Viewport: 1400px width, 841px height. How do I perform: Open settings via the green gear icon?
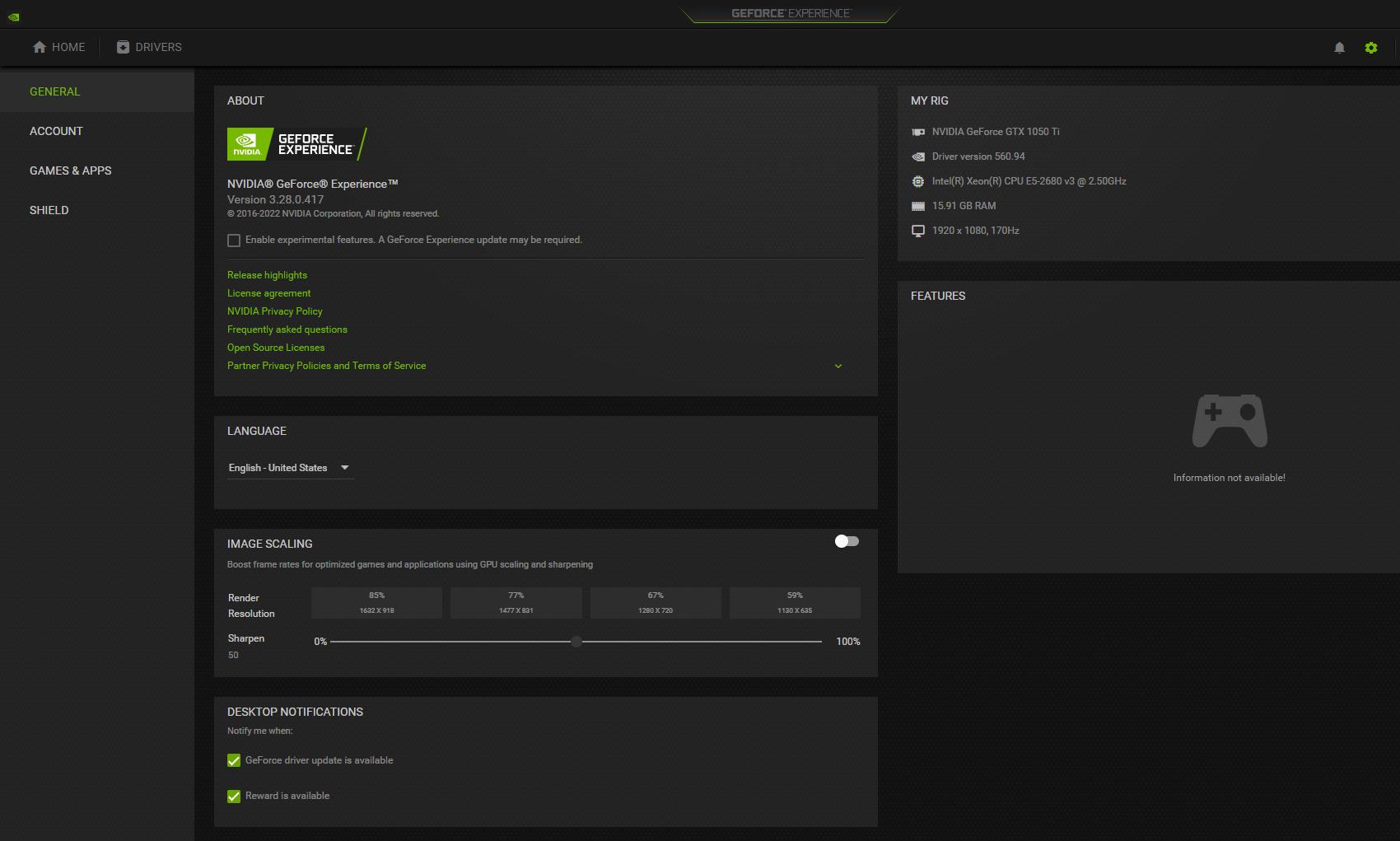(x=1371, y=48)
